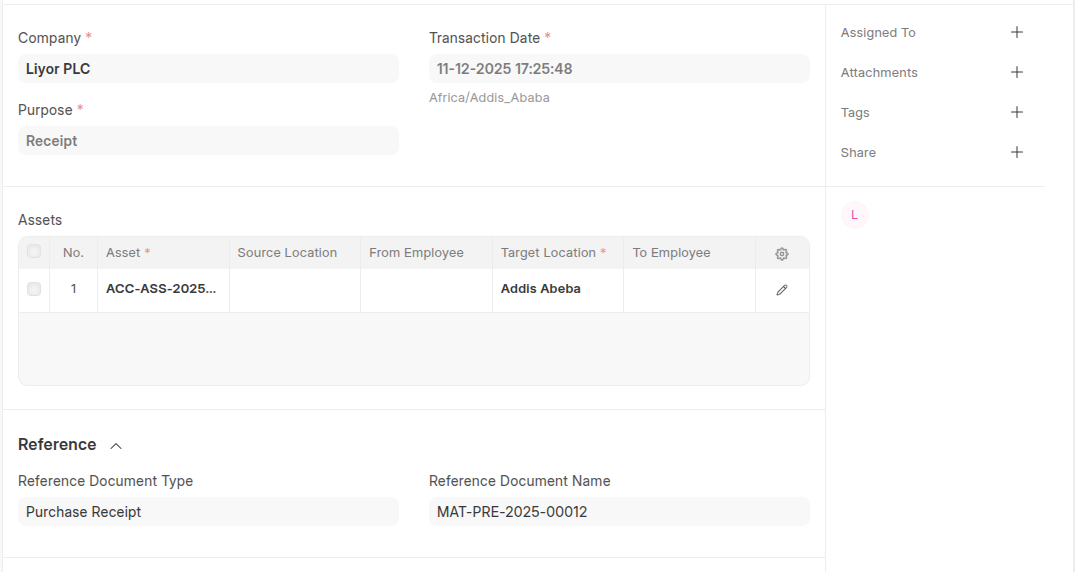Click the Company field with Liyor PLC

coord(208,69)
